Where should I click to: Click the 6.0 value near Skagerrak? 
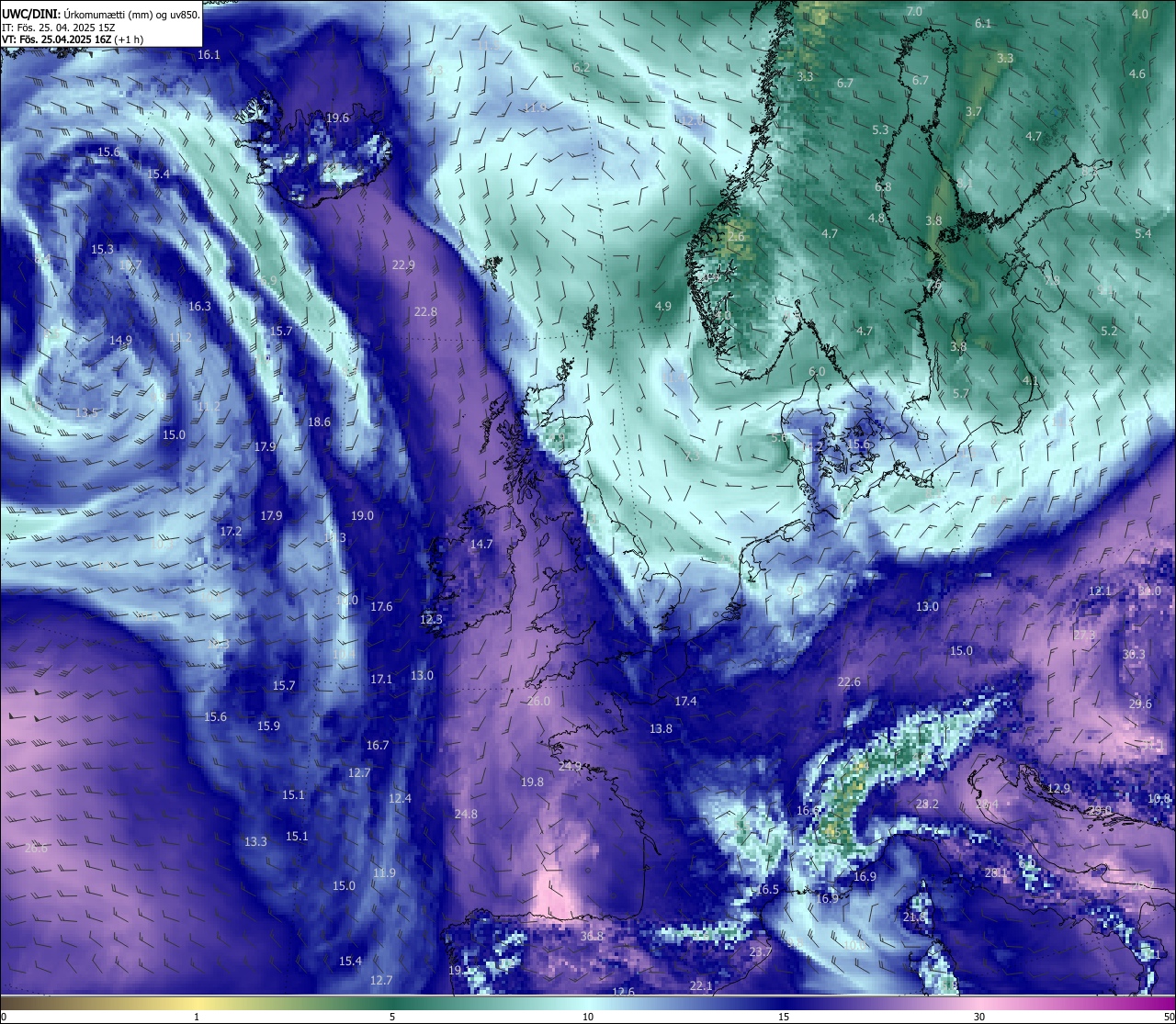[x=817, y=371]
